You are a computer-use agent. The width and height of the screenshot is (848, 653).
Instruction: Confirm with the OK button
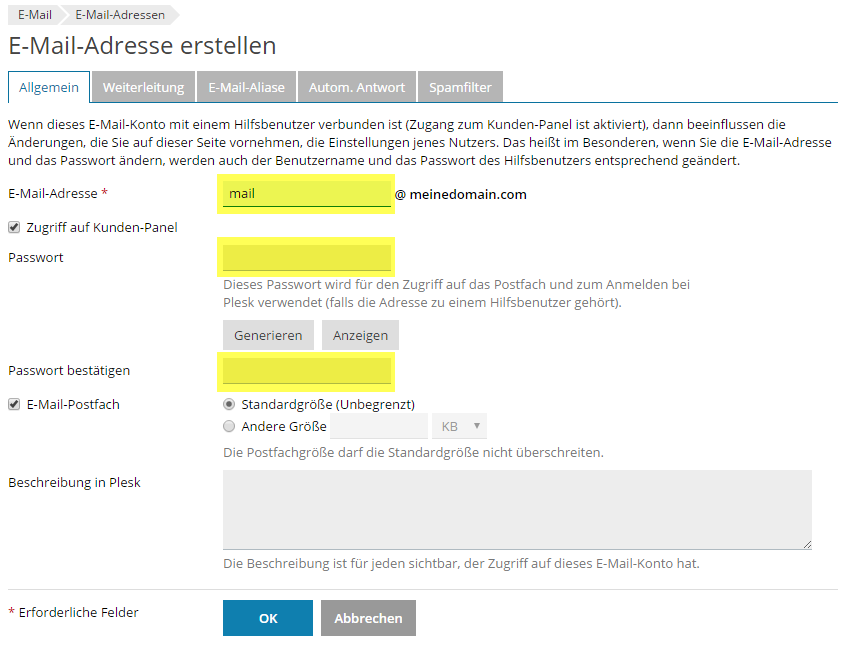(268, 618)
